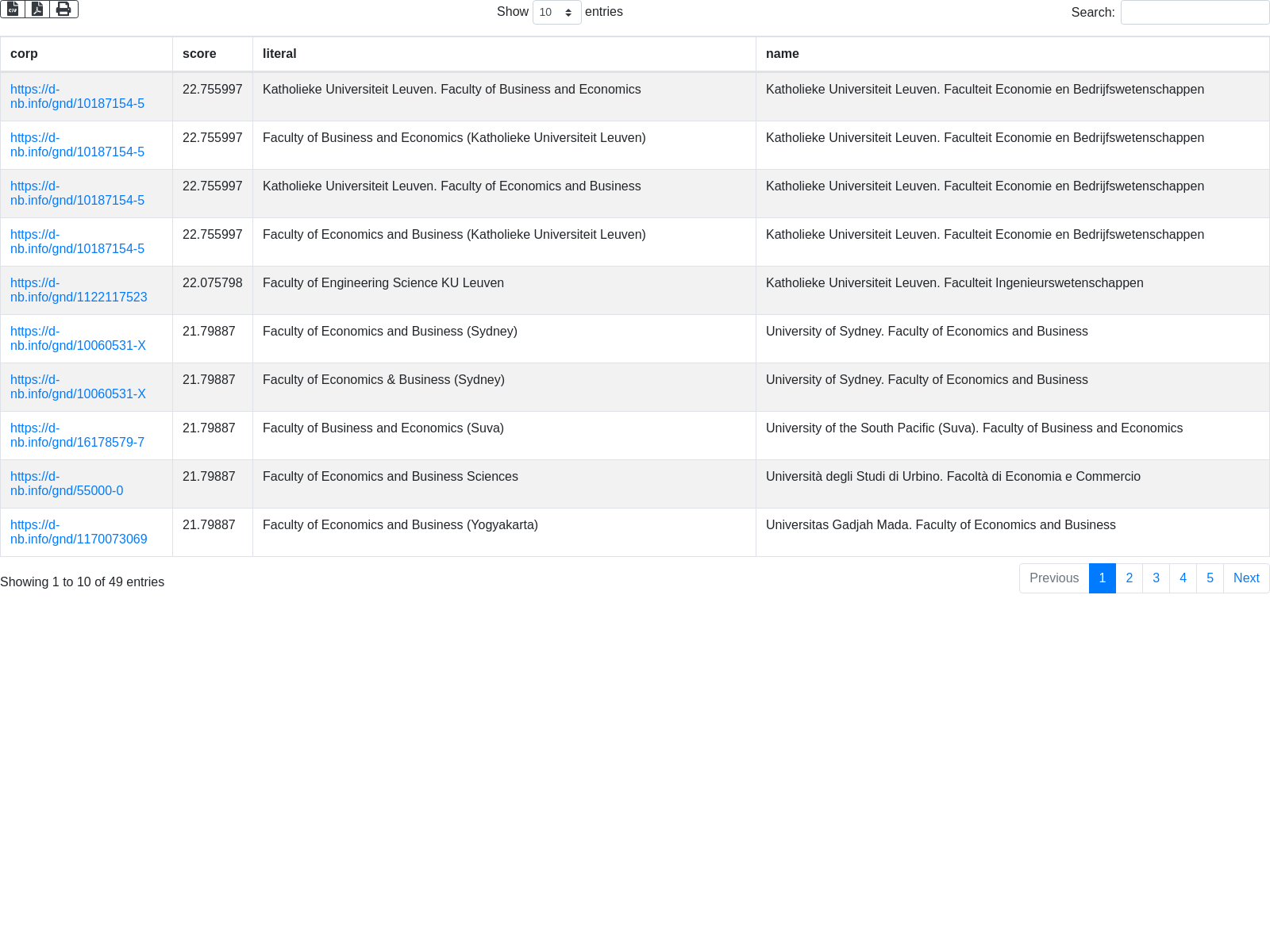Viewport: 1270px width, 952px height.
Task: Open page 4 in pagination
Action: (x=1183, y=578)
